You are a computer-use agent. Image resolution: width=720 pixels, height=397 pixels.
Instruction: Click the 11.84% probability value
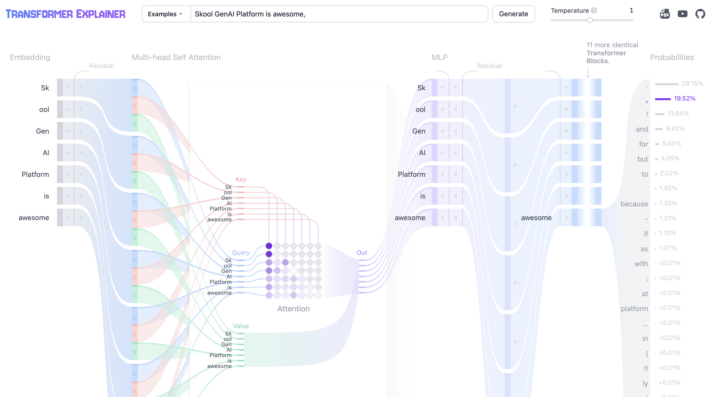(678, 113)
